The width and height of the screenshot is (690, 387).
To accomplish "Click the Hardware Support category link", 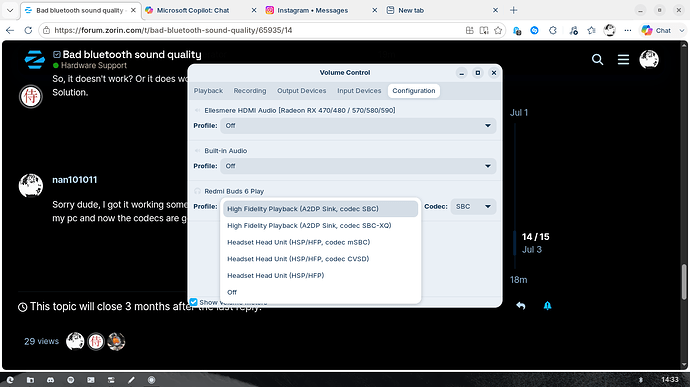I will click(94, 65).
